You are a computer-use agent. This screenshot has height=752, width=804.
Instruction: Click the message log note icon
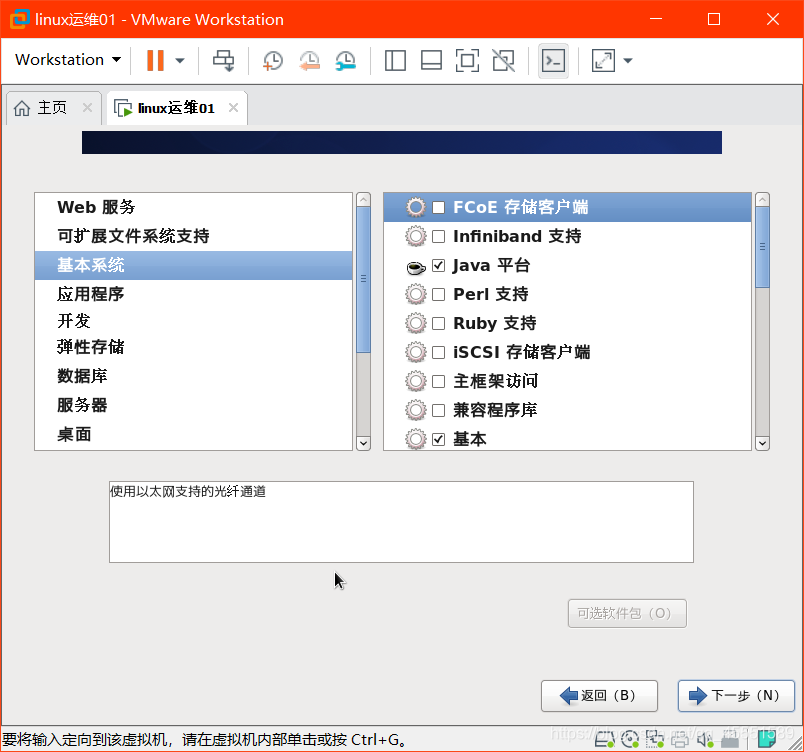[767, 739]
